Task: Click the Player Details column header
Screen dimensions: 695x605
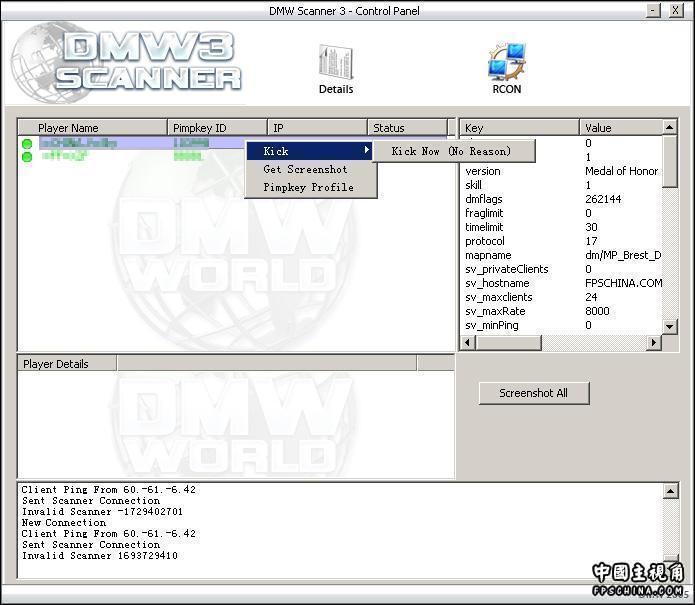Action: [67, 363]
